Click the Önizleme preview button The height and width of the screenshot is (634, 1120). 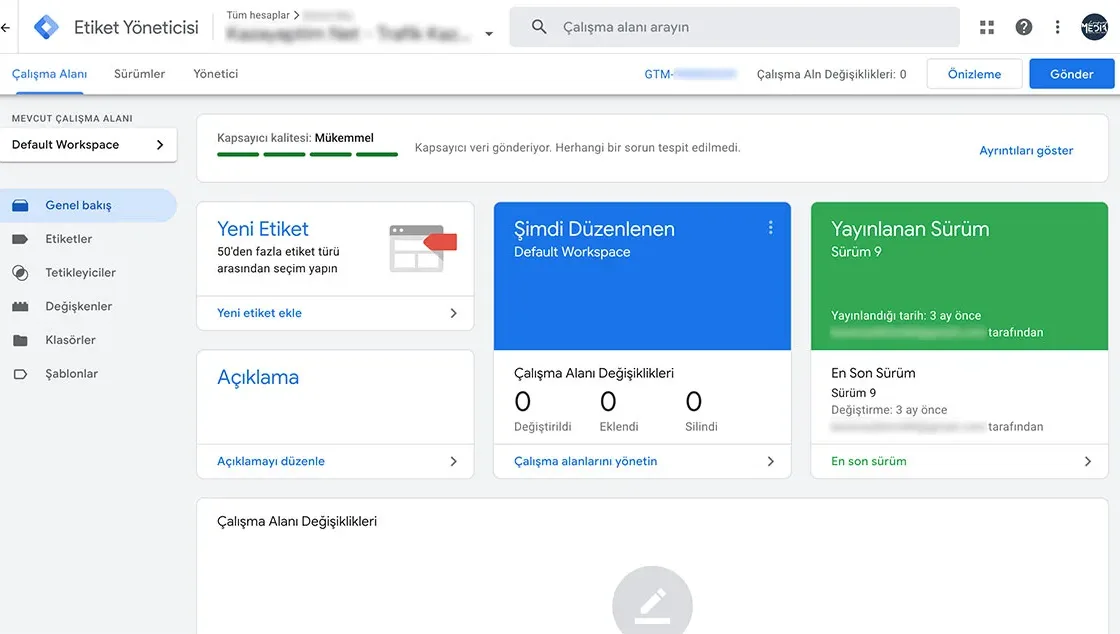[x=973, y=73]
